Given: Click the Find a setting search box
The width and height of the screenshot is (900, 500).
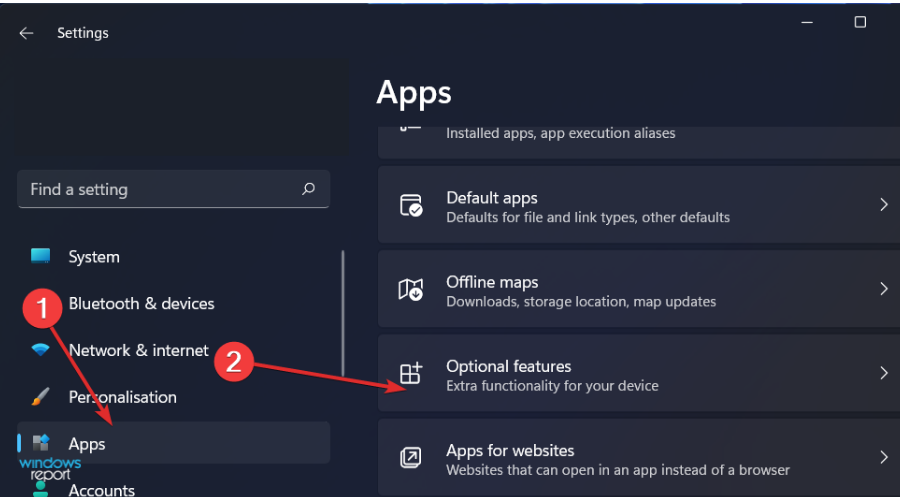Looking at the screenshot, I should pos(160,189).
